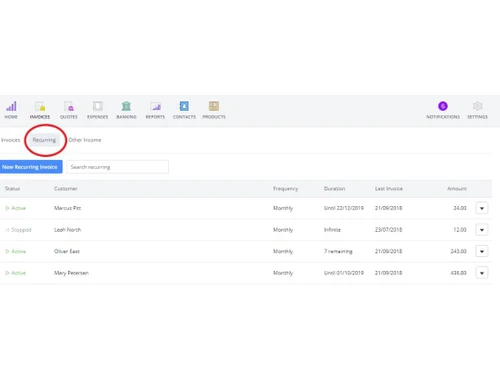Expand the actions dropdown for Leah North
Screen dimensions: 500x375
click(482, 230)
